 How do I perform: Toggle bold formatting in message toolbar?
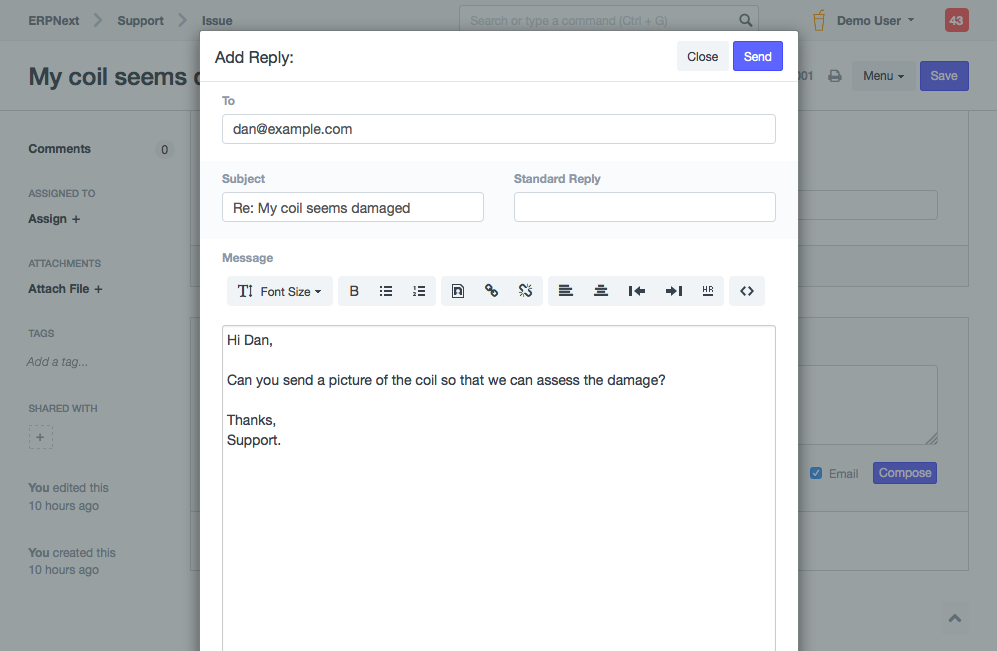tap(354, 291)
